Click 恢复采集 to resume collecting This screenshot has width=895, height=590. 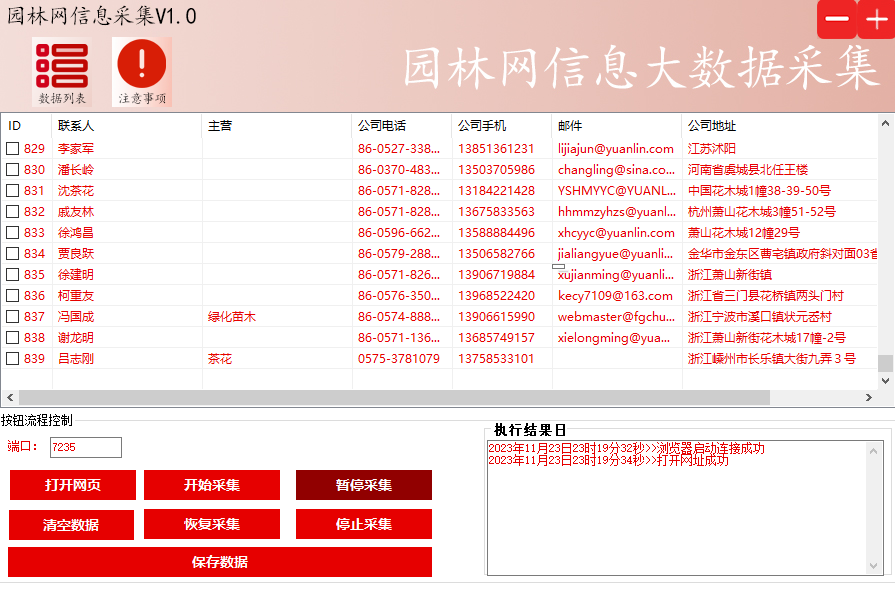click(213, 523)
